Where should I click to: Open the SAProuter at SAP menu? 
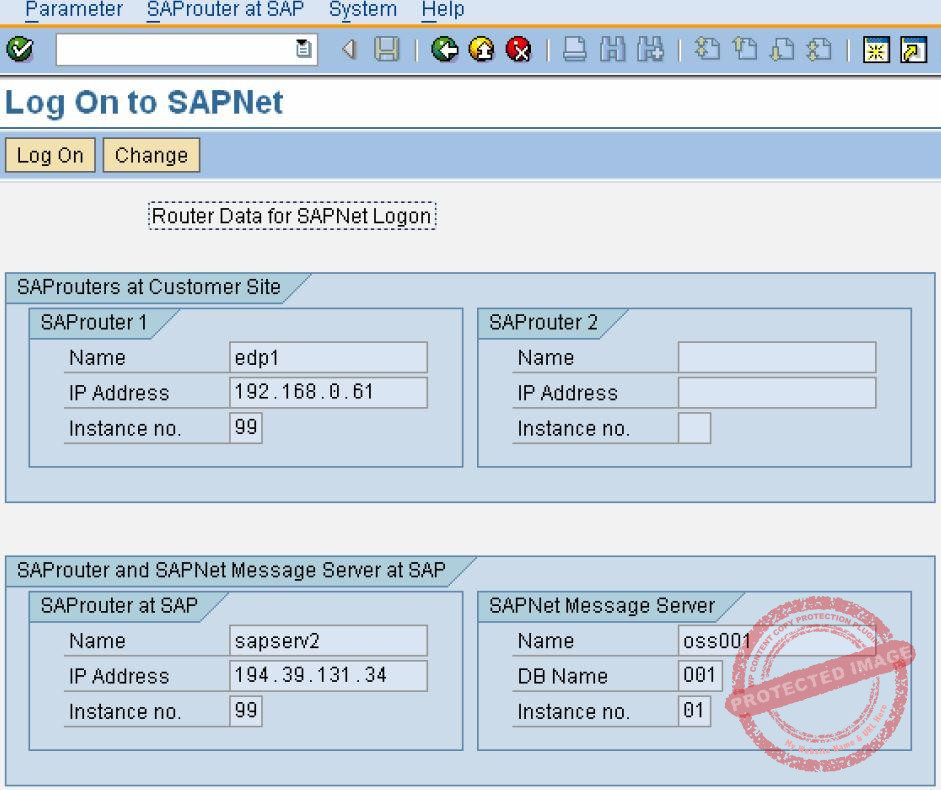click(225, 10)
